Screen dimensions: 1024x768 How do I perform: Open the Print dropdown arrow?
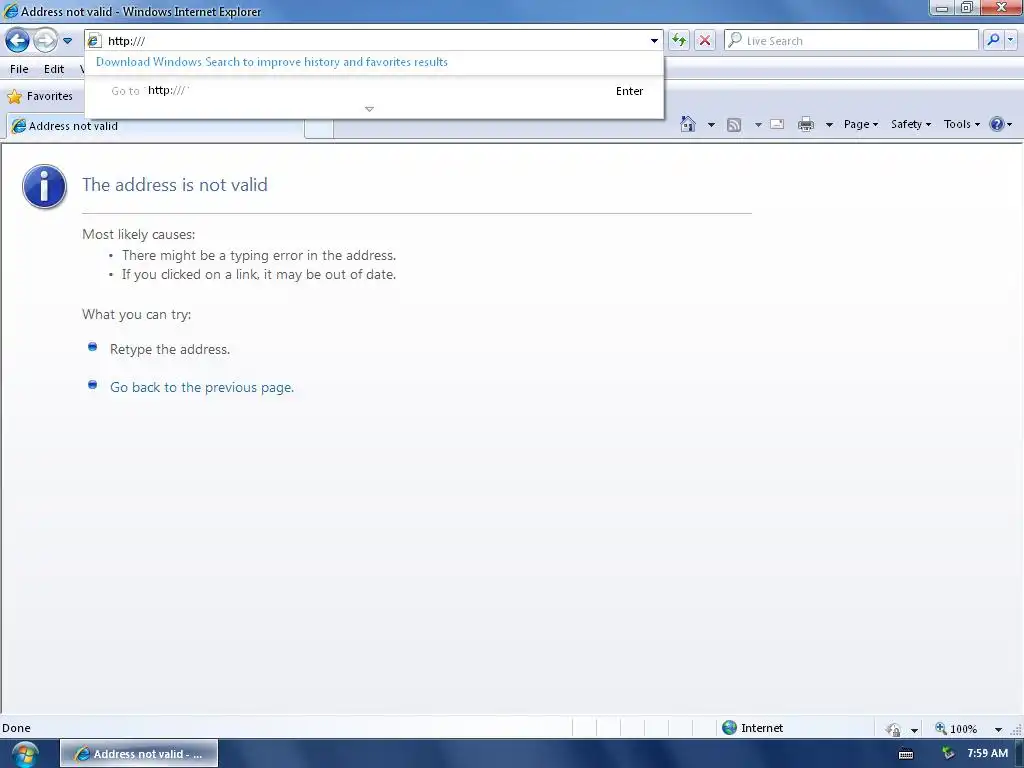click(829, 124)
